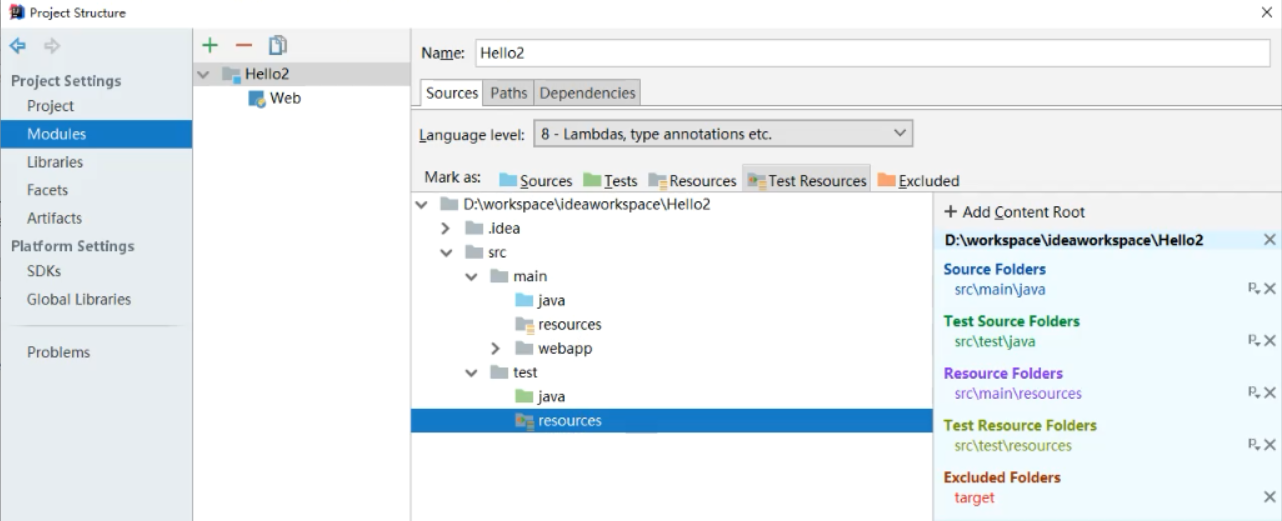This screenshot has height=521, width=1282.
Task: Edit properties of src\main\java source folder
Action: (x=1254, y=289)
